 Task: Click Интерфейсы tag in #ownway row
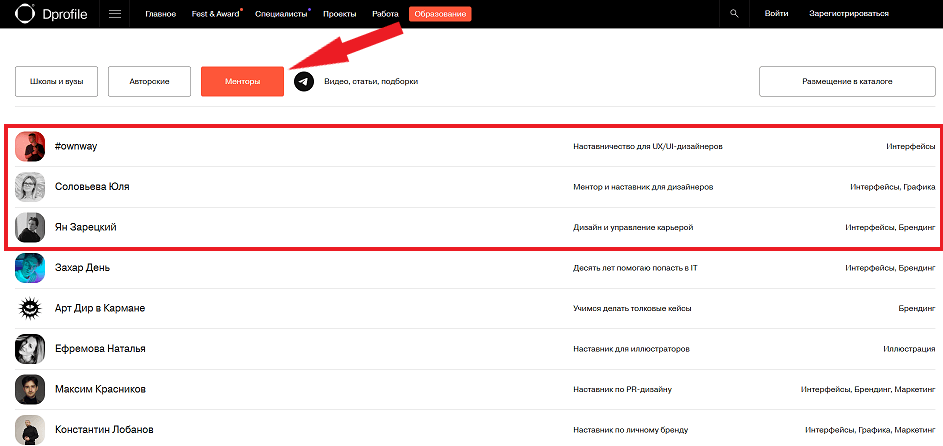(910, 146)
